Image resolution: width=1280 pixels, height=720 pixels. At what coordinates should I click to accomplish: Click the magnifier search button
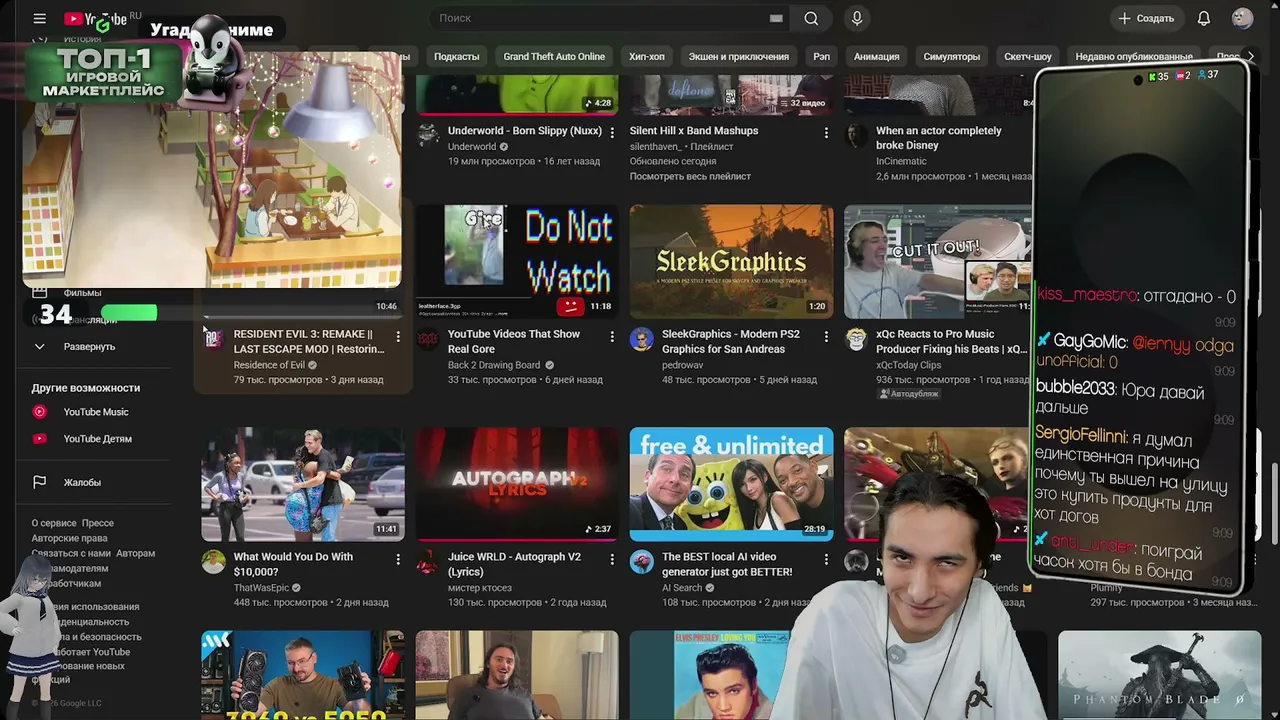click(x=811, y=18)
